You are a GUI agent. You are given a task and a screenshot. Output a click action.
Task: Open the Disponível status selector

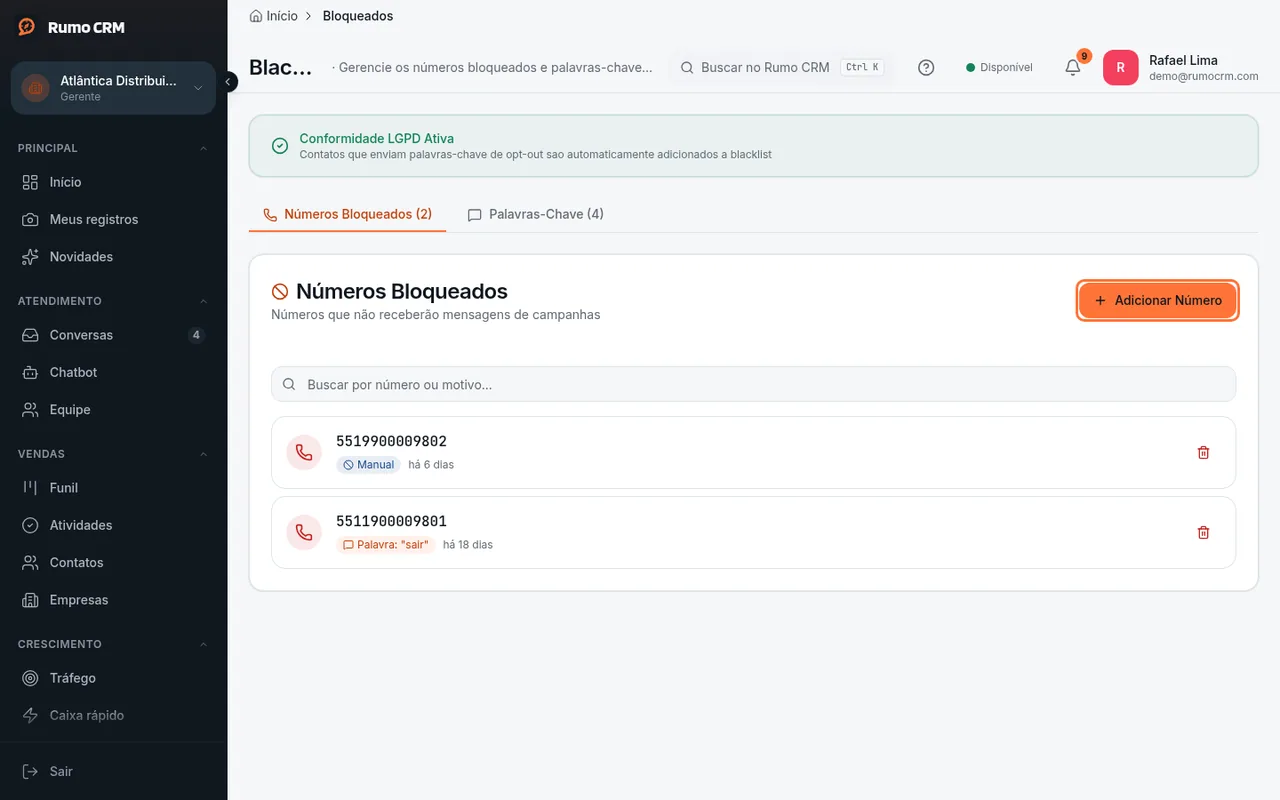[999, 67]
